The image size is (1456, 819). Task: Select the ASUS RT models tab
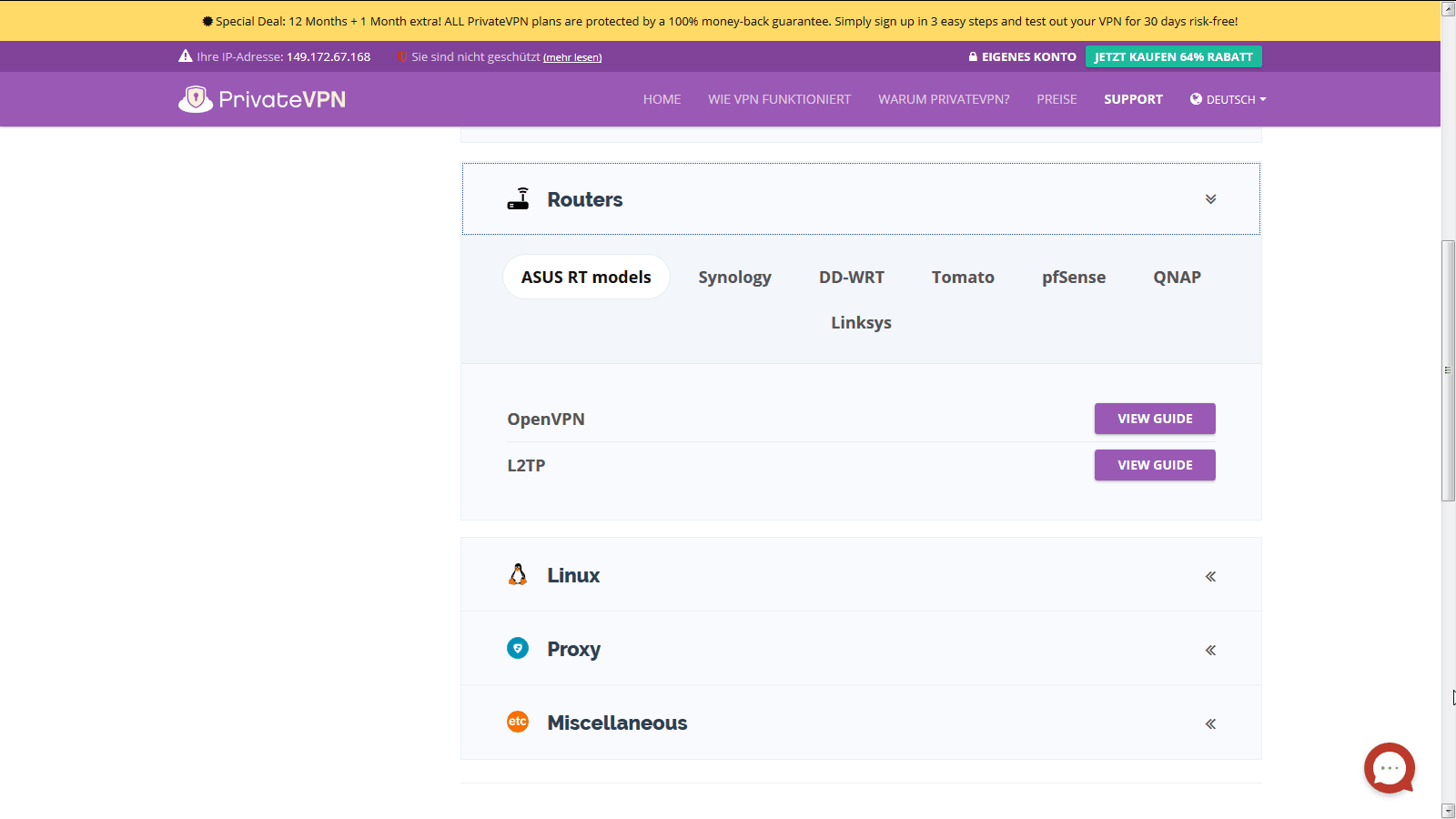(x=586, y=277)
